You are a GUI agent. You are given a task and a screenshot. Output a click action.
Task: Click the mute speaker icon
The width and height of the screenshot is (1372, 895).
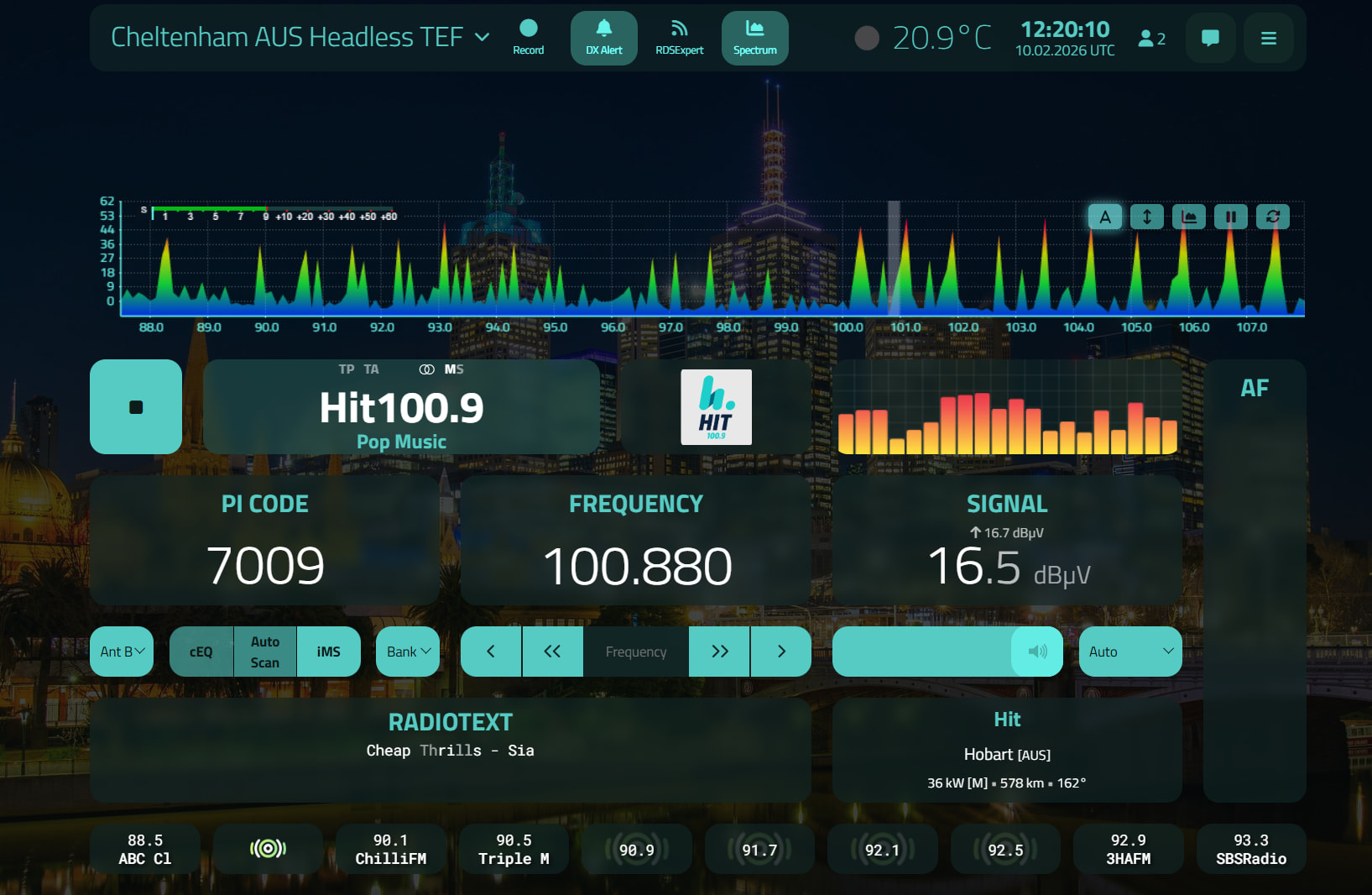1037,652
